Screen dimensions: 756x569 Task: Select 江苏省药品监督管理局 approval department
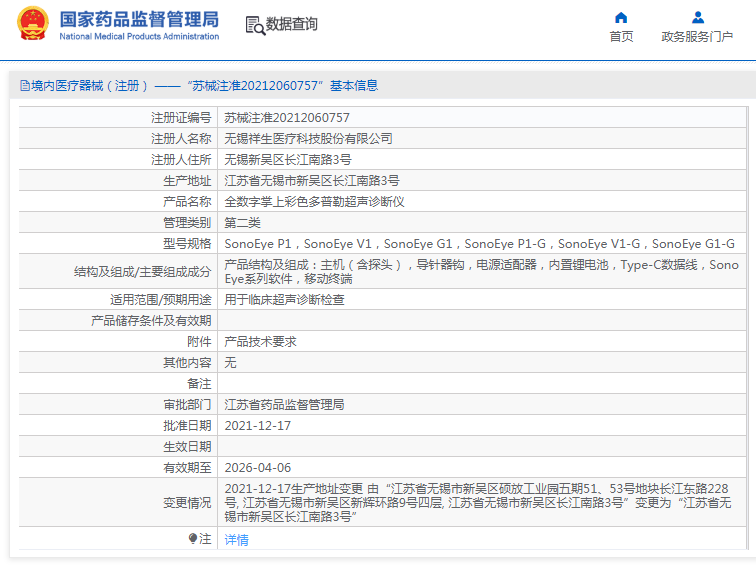[x=284, y=405]
